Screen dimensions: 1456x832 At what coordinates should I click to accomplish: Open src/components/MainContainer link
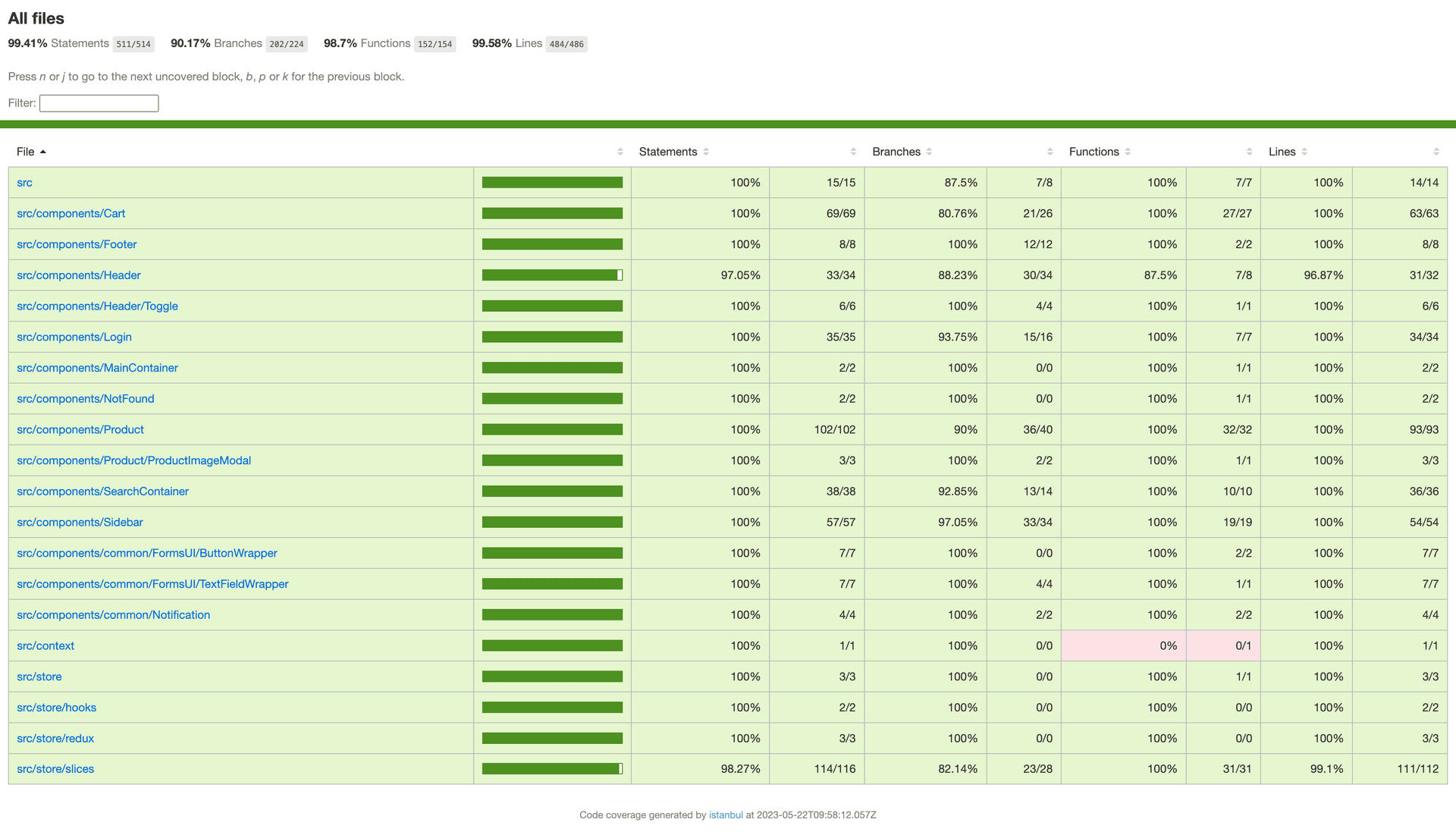[97, 368]
